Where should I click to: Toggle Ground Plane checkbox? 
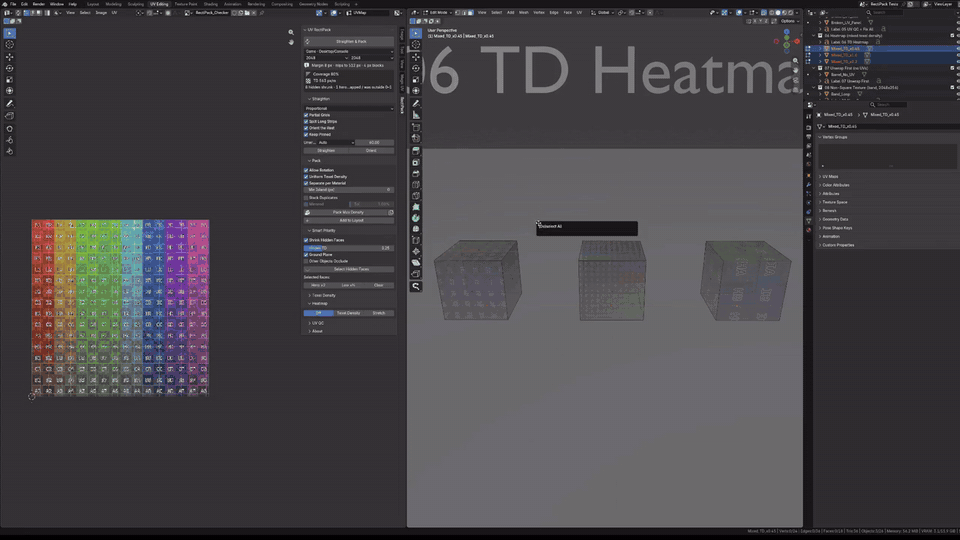tap(306, 255)
